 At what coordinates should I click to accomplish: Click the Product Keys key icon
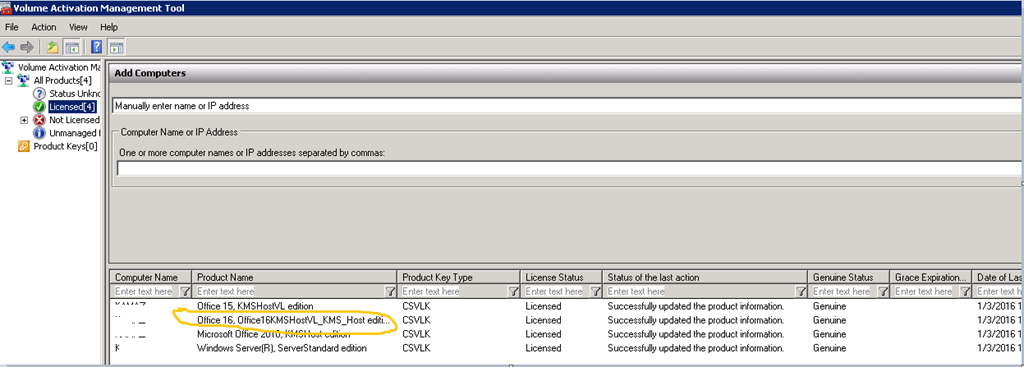pos(24,146)
